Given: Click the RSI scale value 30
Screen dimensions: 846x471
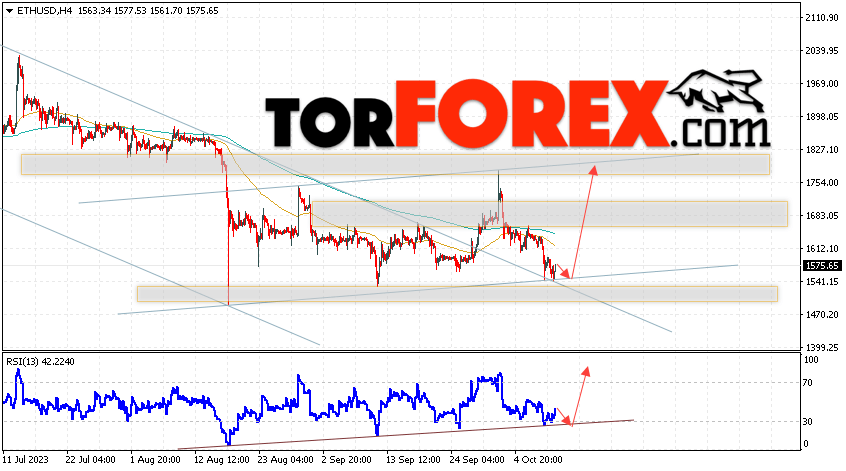Looking at the screenshot, I should click(808, 422).
